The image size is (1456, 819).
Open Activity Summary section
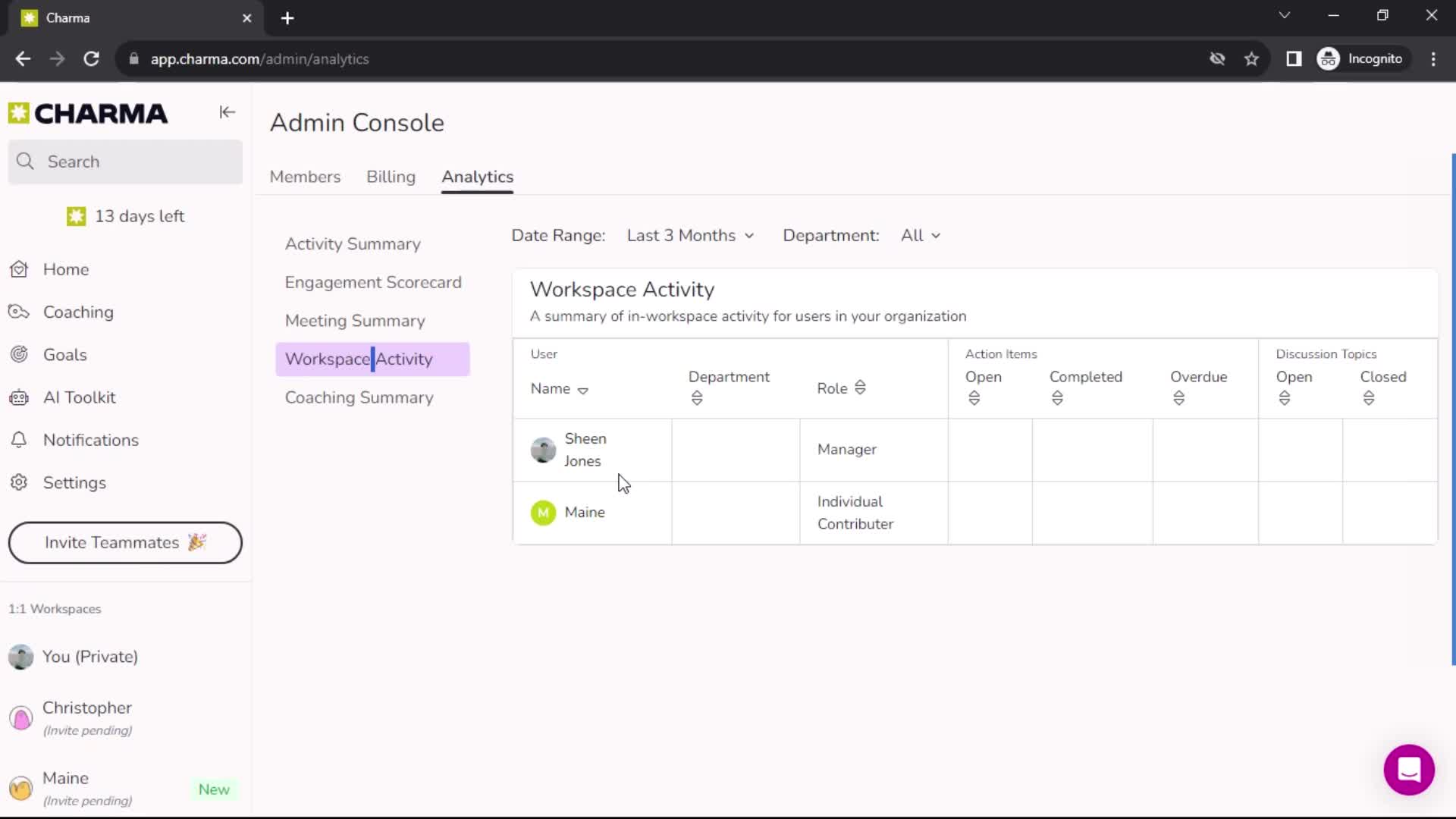pyautogui.click(x=352, y=244)
